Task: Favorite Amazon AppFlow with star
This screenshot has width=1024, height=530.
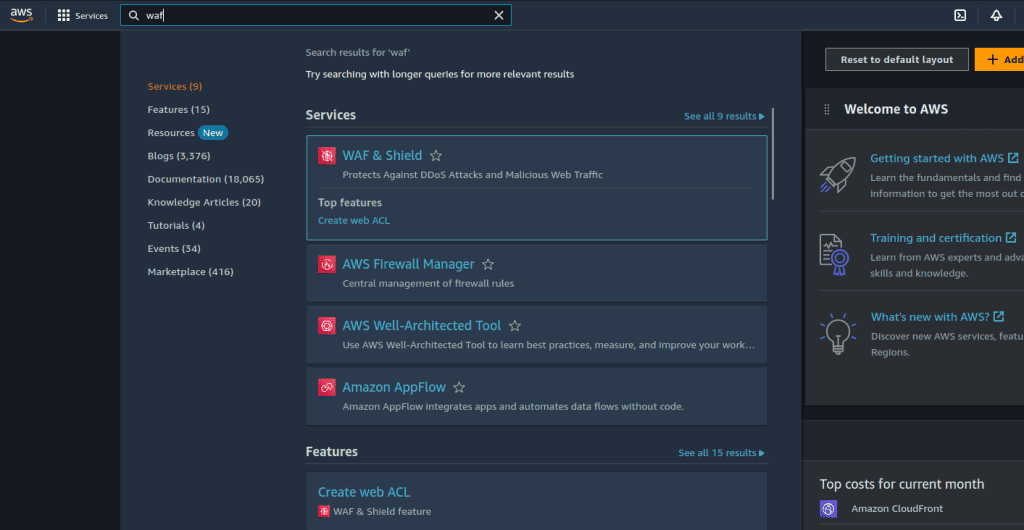Action: click(459, 387)
